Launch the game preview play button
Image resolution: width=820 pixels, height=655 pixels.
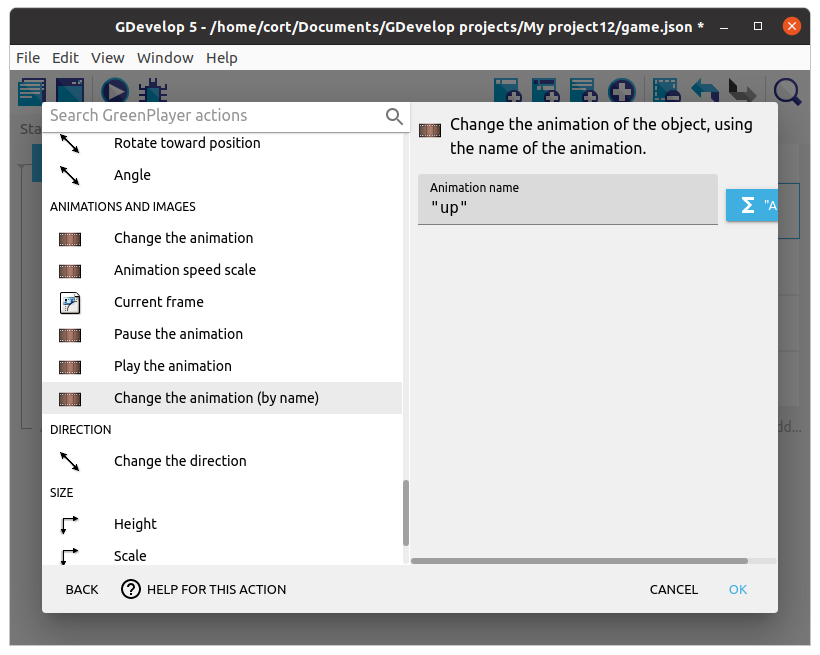point(115,90)
